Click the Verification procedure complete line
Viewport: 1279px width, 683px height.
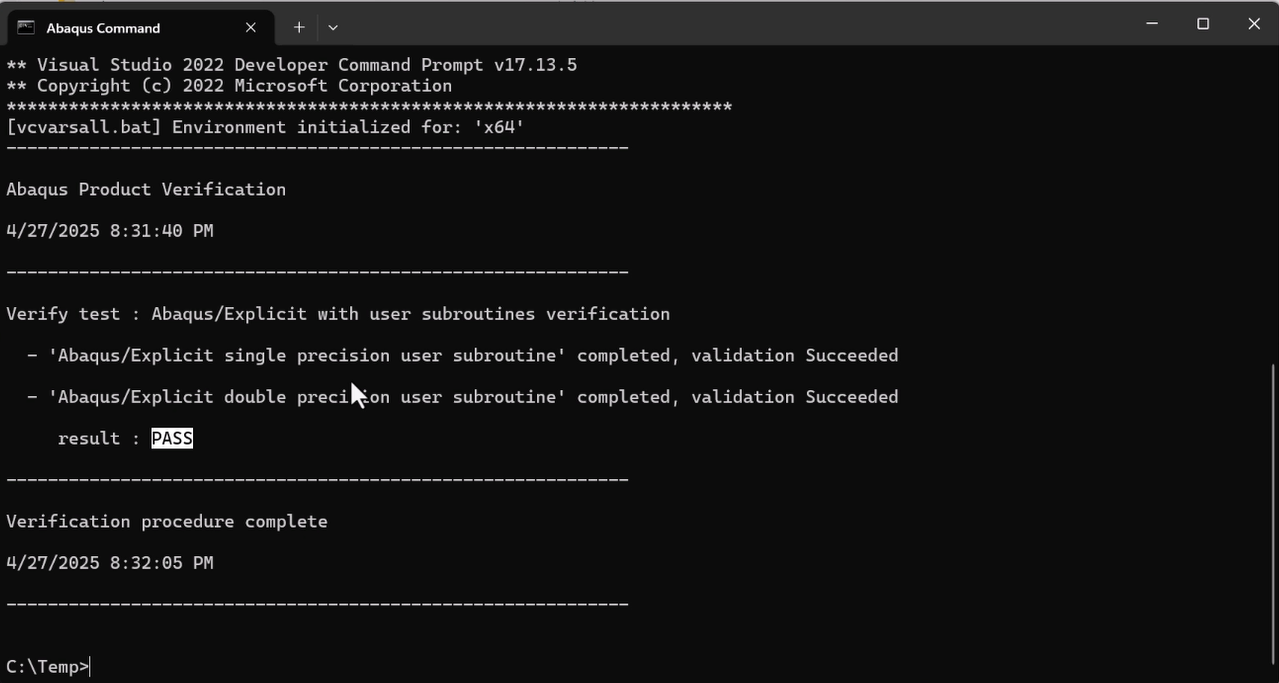pyautogui.click(x=166, y=521)
